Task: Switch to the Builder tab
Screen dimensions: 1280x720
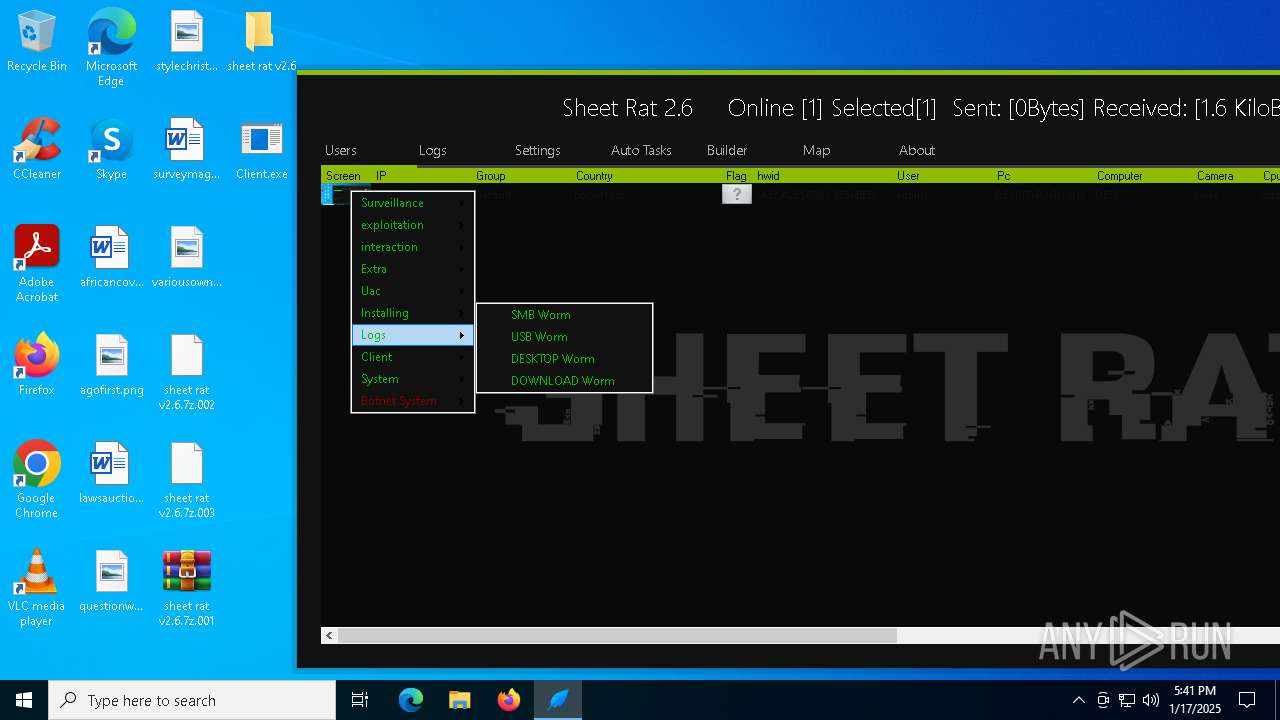Action: tap(727, 150)
